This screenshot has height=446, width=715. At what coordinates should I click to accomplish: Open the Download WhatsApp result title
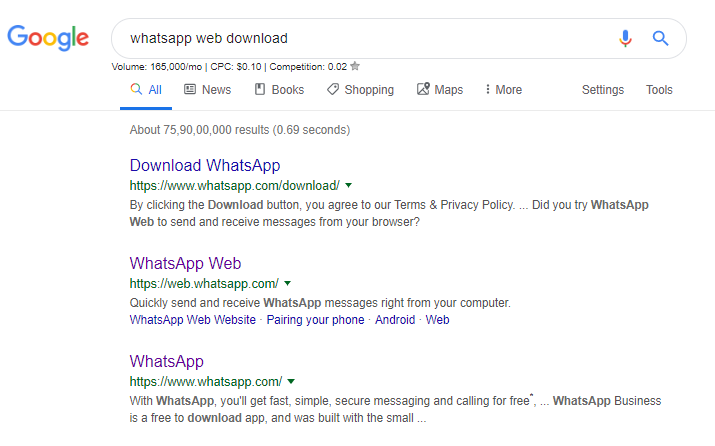coord(205,165)
